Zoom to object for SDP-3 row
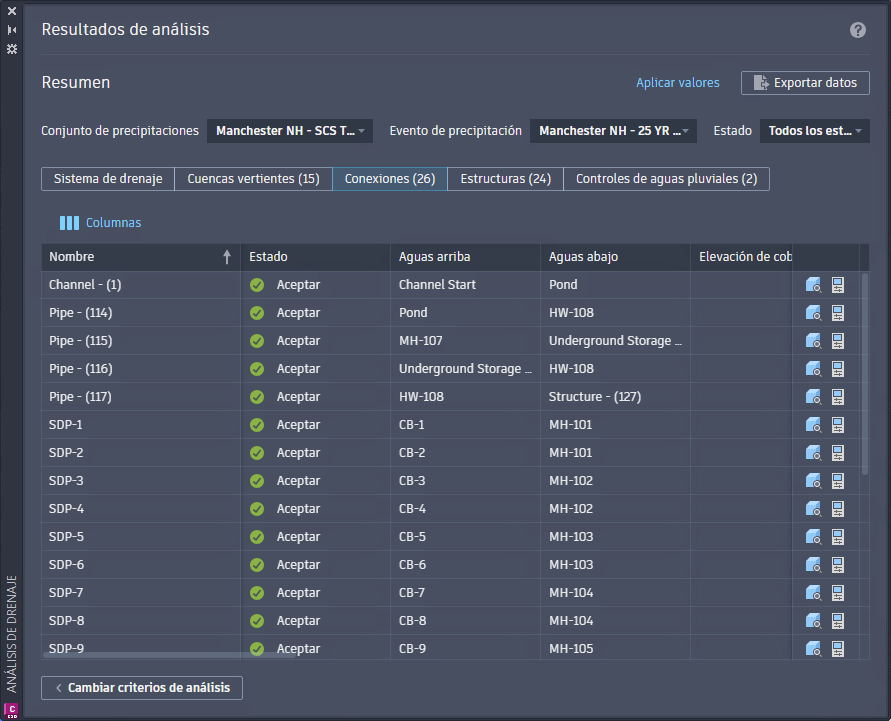Screen dimensions: 891x721 pos(813,481)
